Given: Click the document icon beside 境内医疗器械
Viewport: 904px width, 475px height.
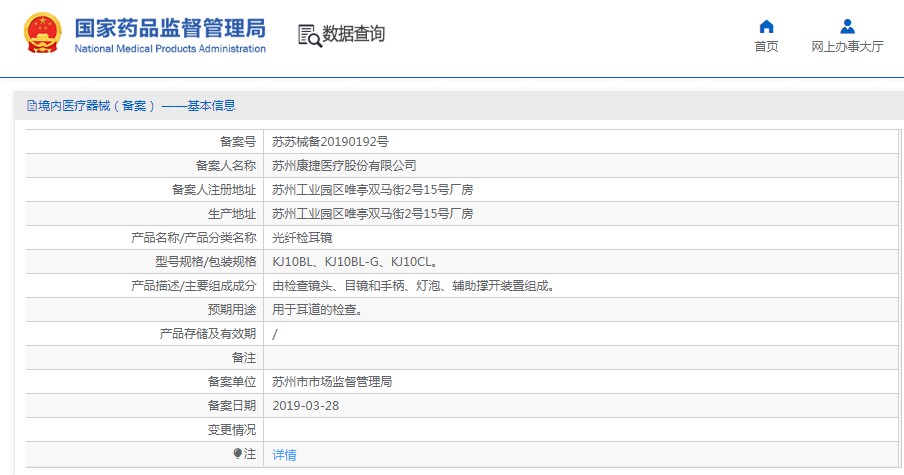Looking at the screenshot, I should (32, 105).
